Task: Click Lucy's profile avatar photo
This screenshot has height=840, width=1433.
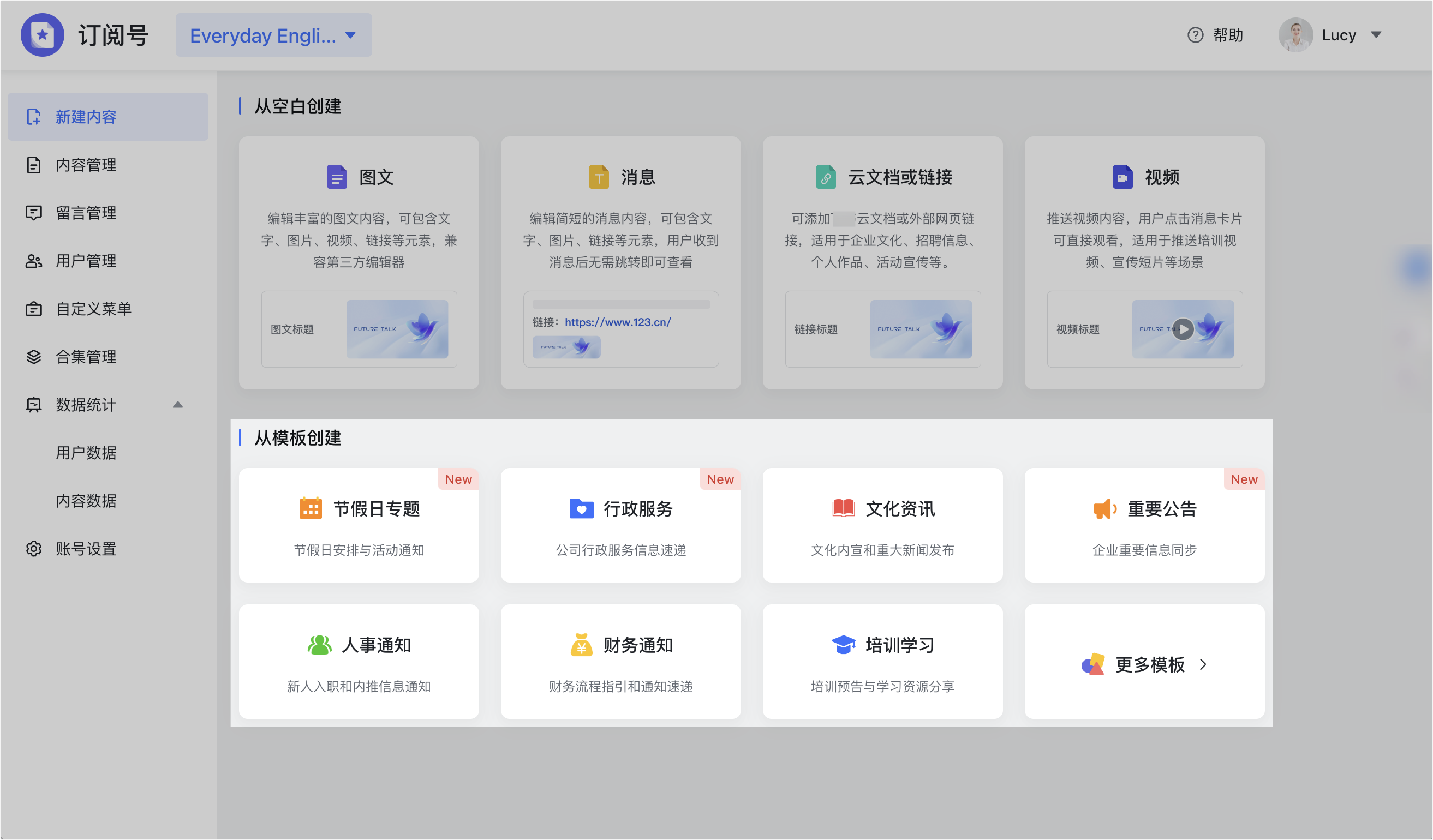Action: (x=1295, y=35)
